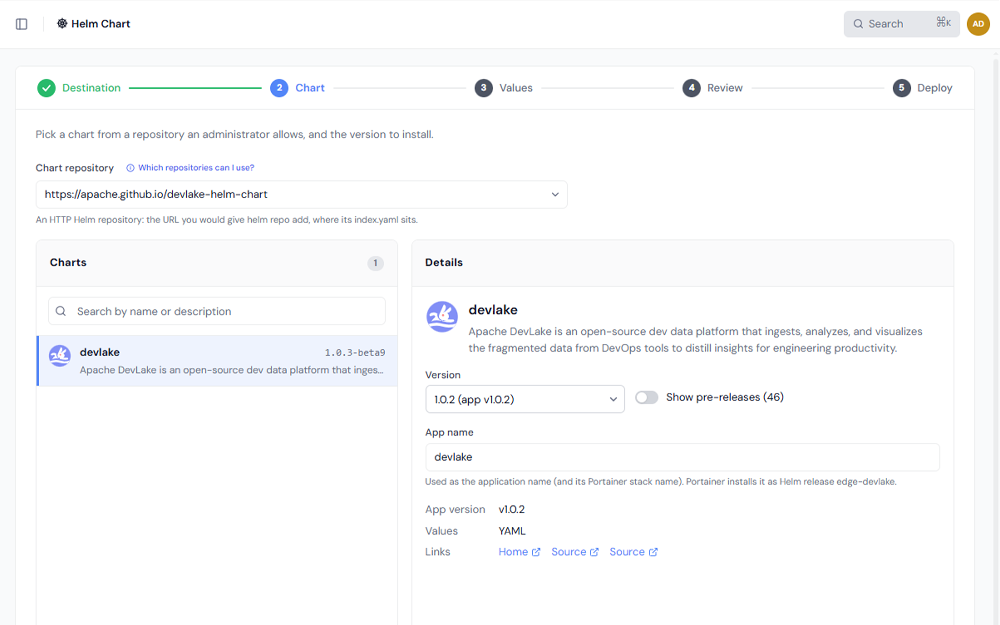This screenshot has width=1000, height=625.
Task: Click the App version value v1.0.2
Action: coord(511,510)
